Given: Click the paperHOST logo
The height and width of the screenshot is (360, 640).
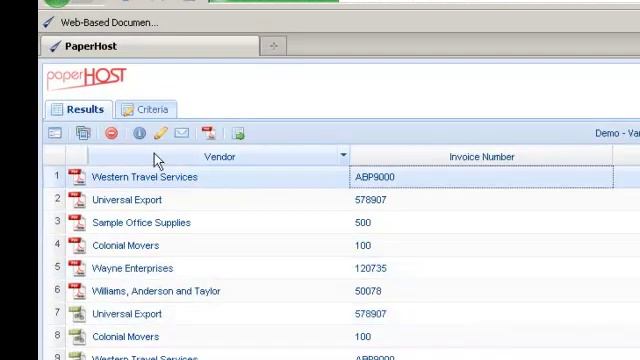Looking at the screenshot, I should [87, 78].
